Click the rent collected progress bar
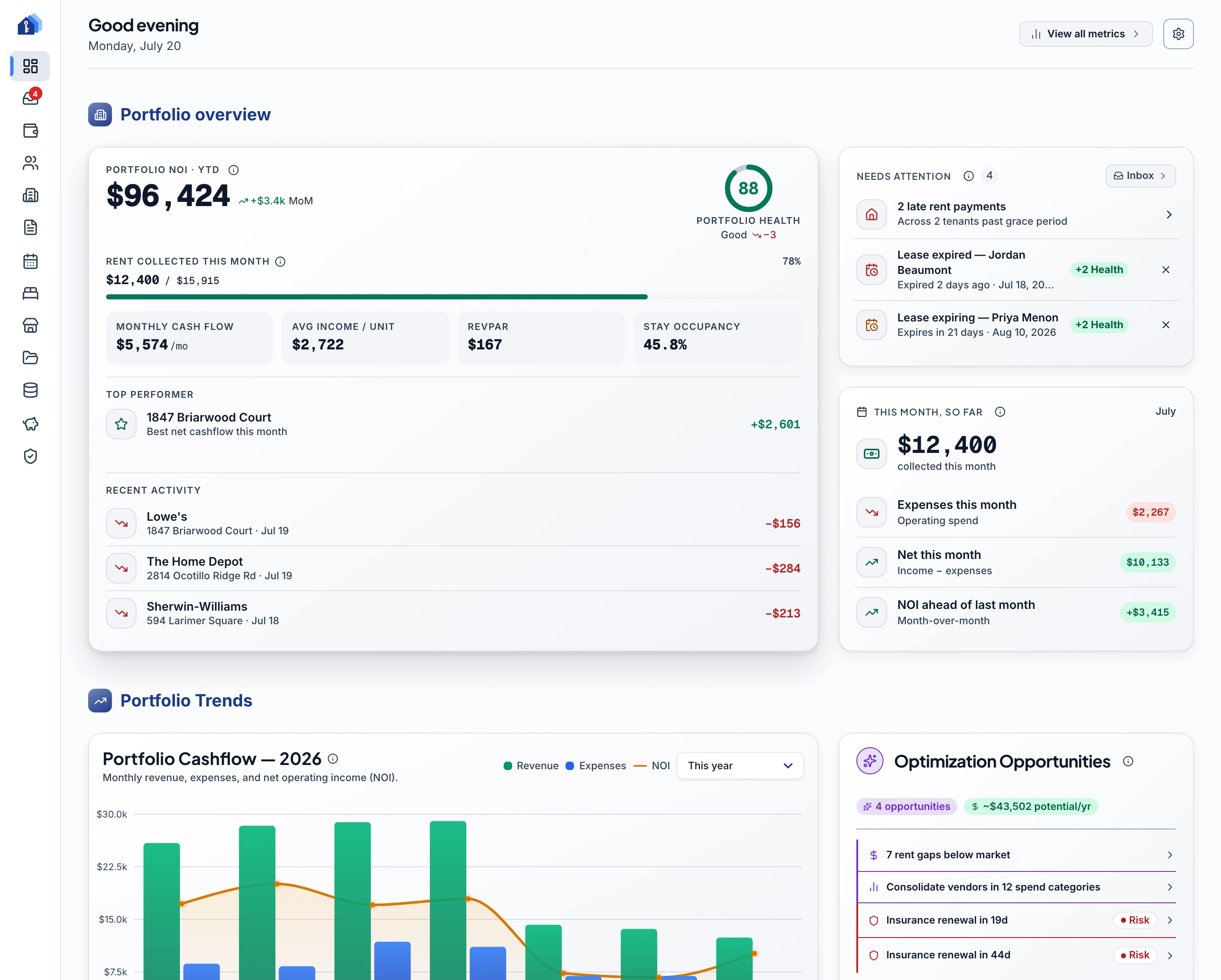This screenshot has height=980, width=1221. [x=453, y=297]
